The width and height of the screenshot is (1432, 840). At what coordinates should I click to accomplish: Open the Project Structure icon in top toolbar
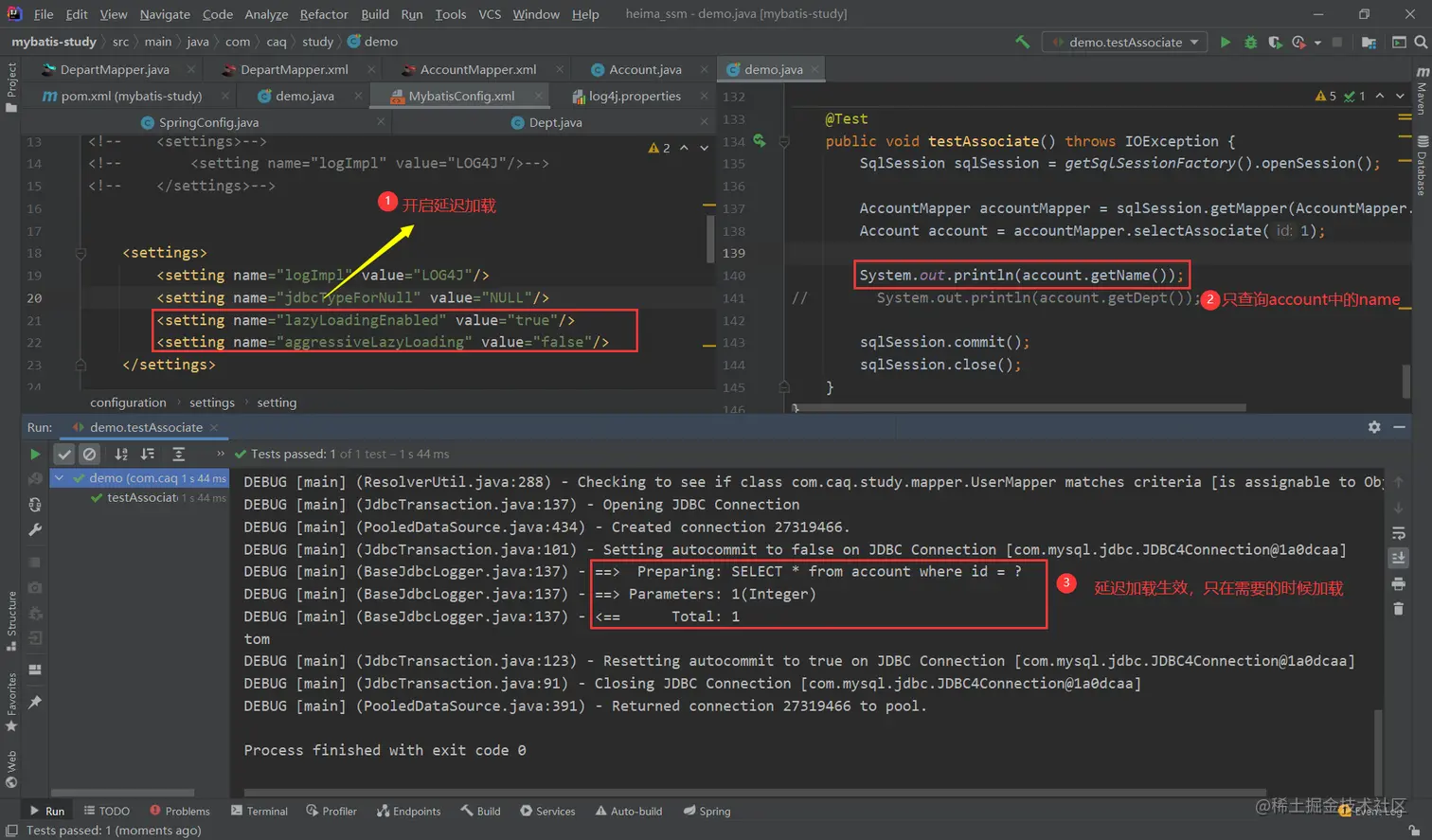[1369, 42]
